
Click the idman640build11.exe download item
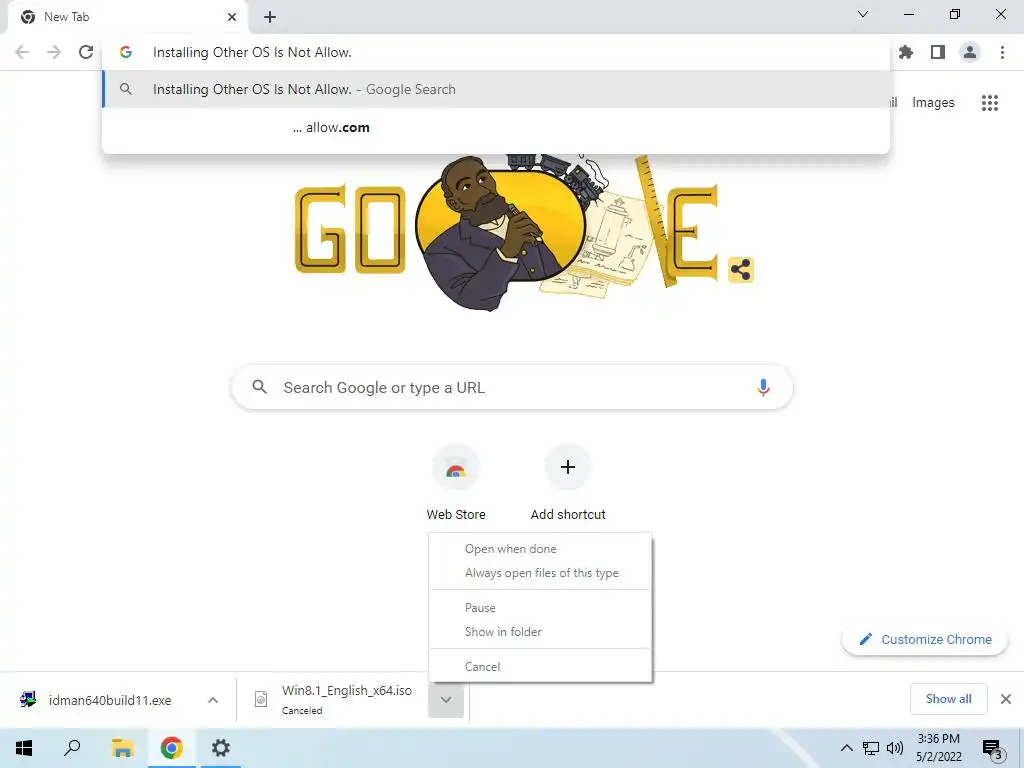[x=99, y=700]
